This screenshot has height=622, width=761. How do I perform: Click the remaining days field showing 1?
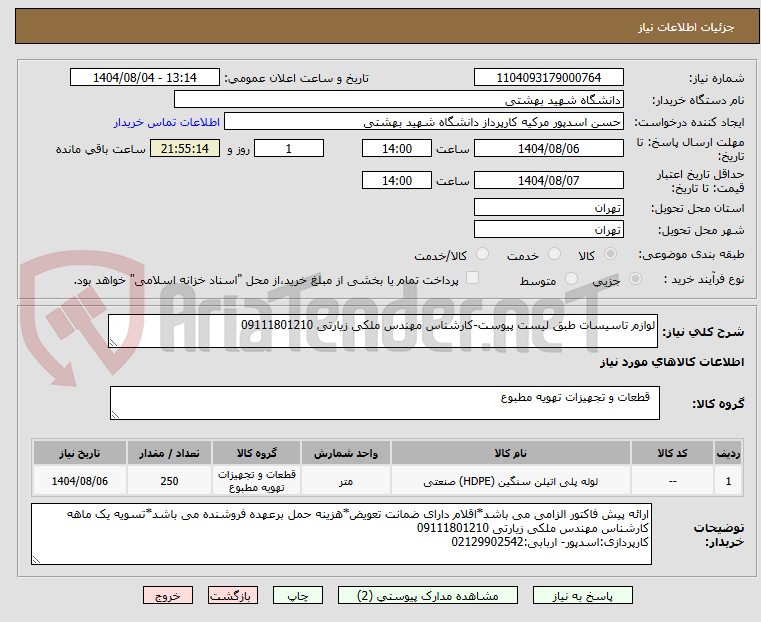pyautogui.click(x=289, y=148)
